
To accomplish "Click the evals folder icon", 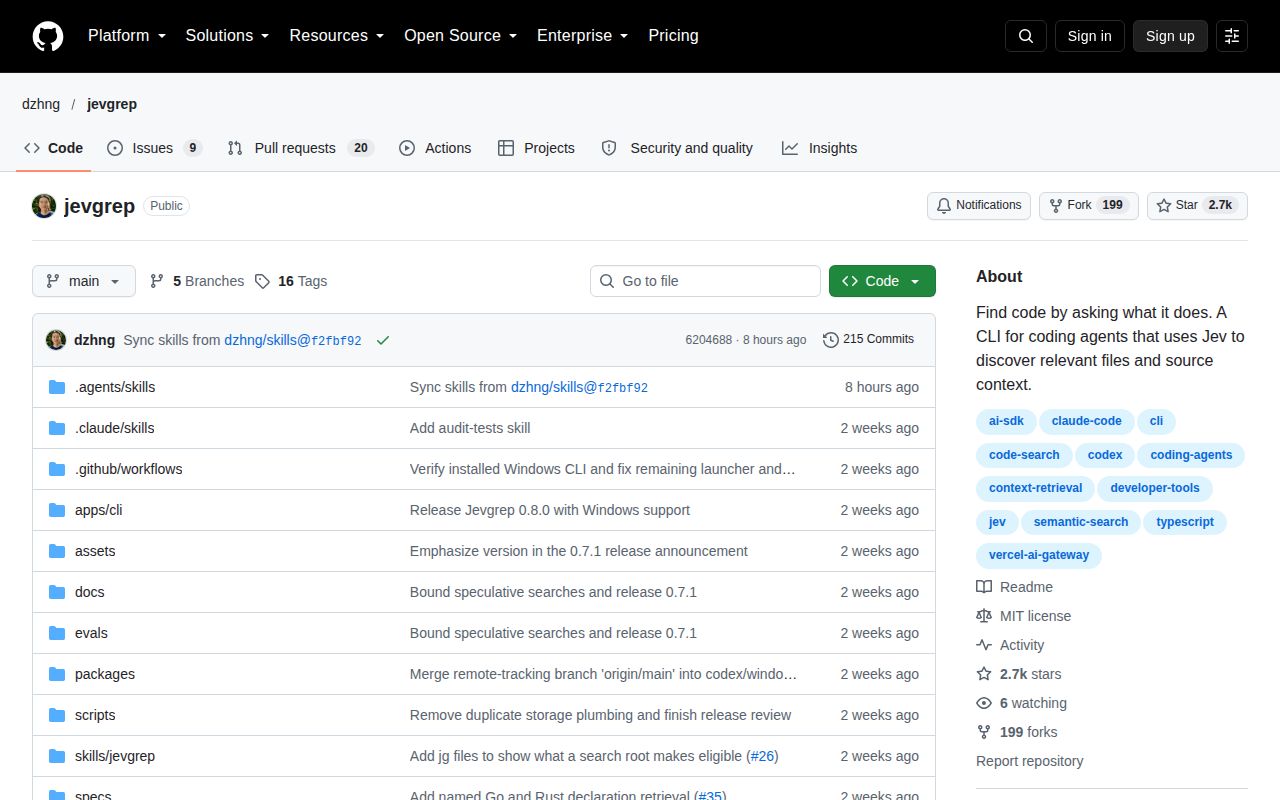I will point(57,633).
